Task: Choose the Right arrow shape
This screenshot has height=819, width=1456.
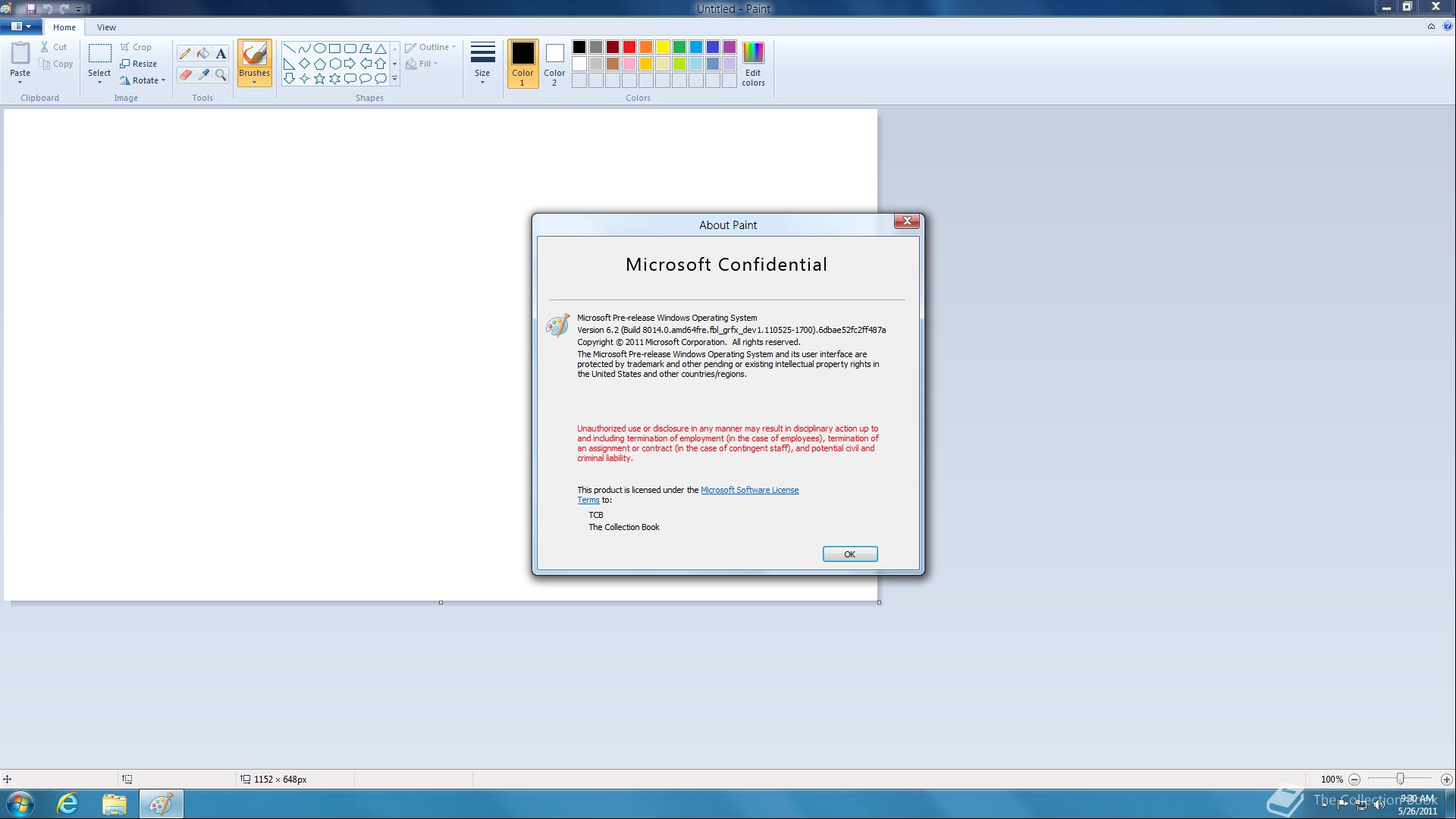Action: (x=350, y=64)
